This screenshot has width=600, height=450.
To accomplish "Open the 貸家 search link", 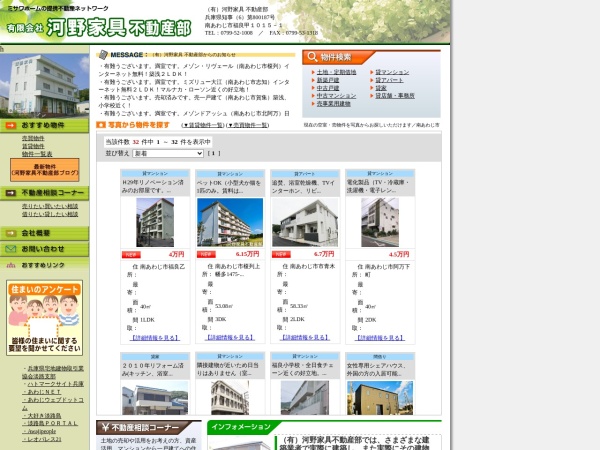I will 381,88.
